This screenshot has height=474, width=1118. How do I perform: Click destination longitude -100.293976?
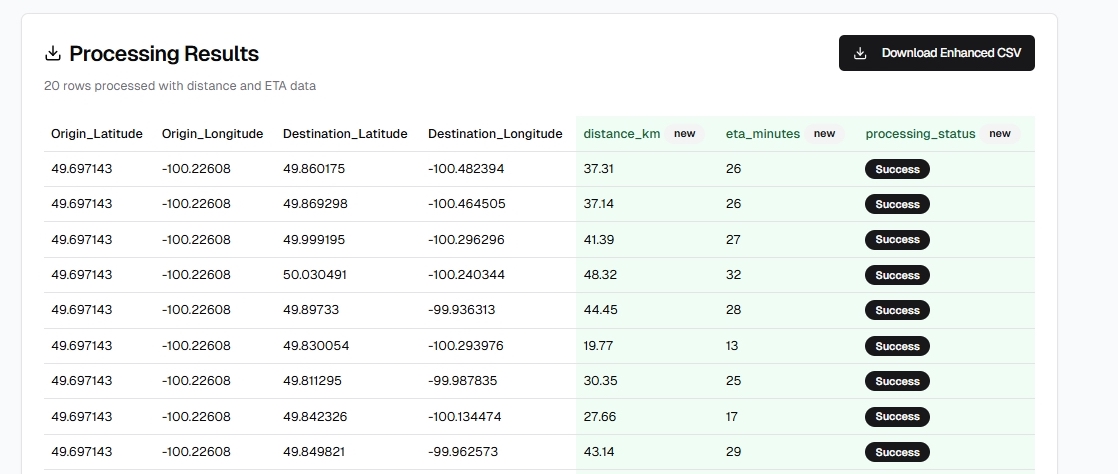(466, 346)
